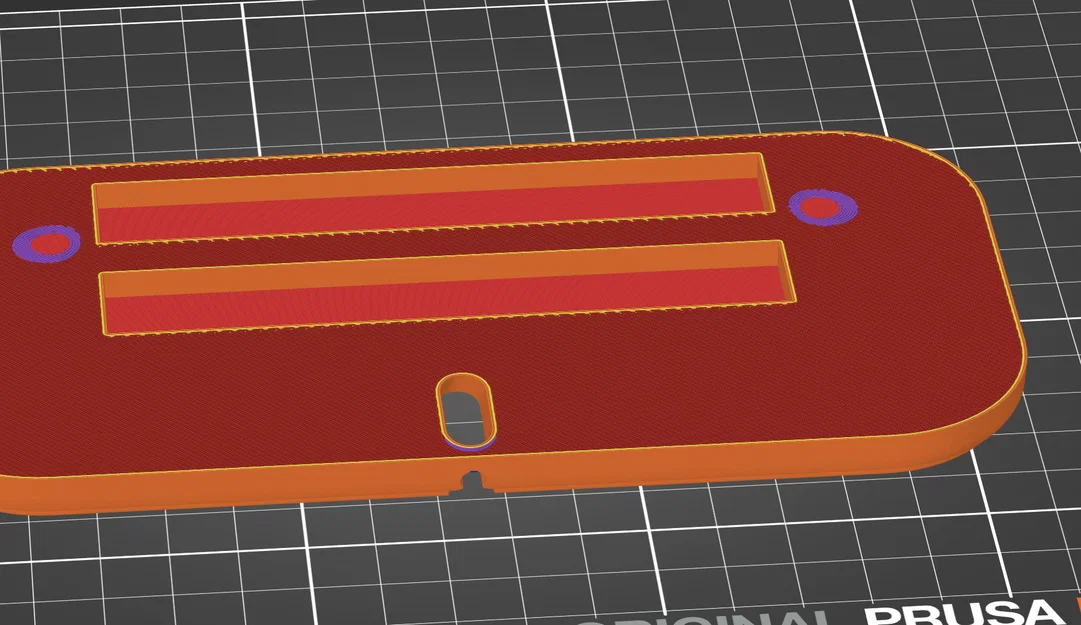The image size is (1081, 625).
Task: Select the oval slot near the front edge
Action: pyautogui.click(x=466, y=411)
